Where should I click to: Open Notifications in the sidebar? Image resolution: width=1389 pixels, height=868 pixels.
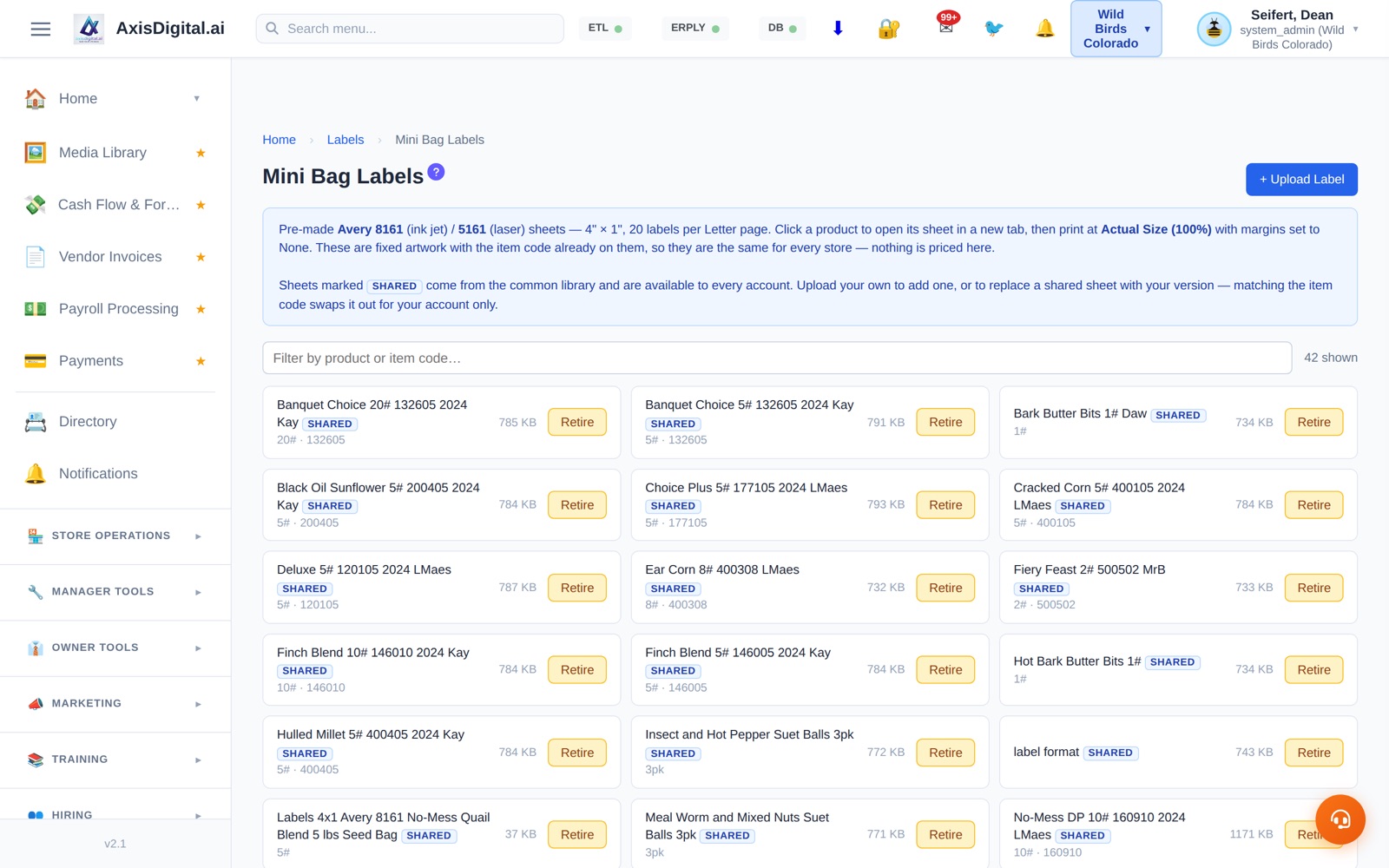[x=98, y=474]
